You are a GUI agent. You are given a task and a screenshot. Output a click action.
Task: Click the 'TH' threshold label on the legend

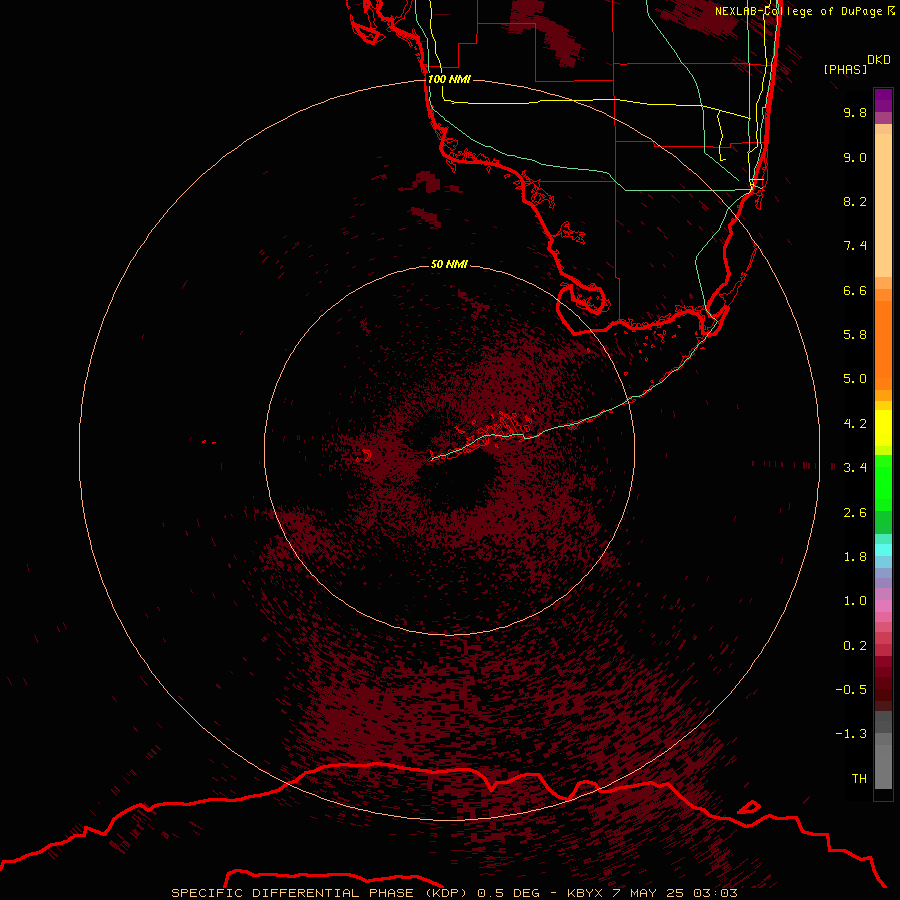[859, 779]
